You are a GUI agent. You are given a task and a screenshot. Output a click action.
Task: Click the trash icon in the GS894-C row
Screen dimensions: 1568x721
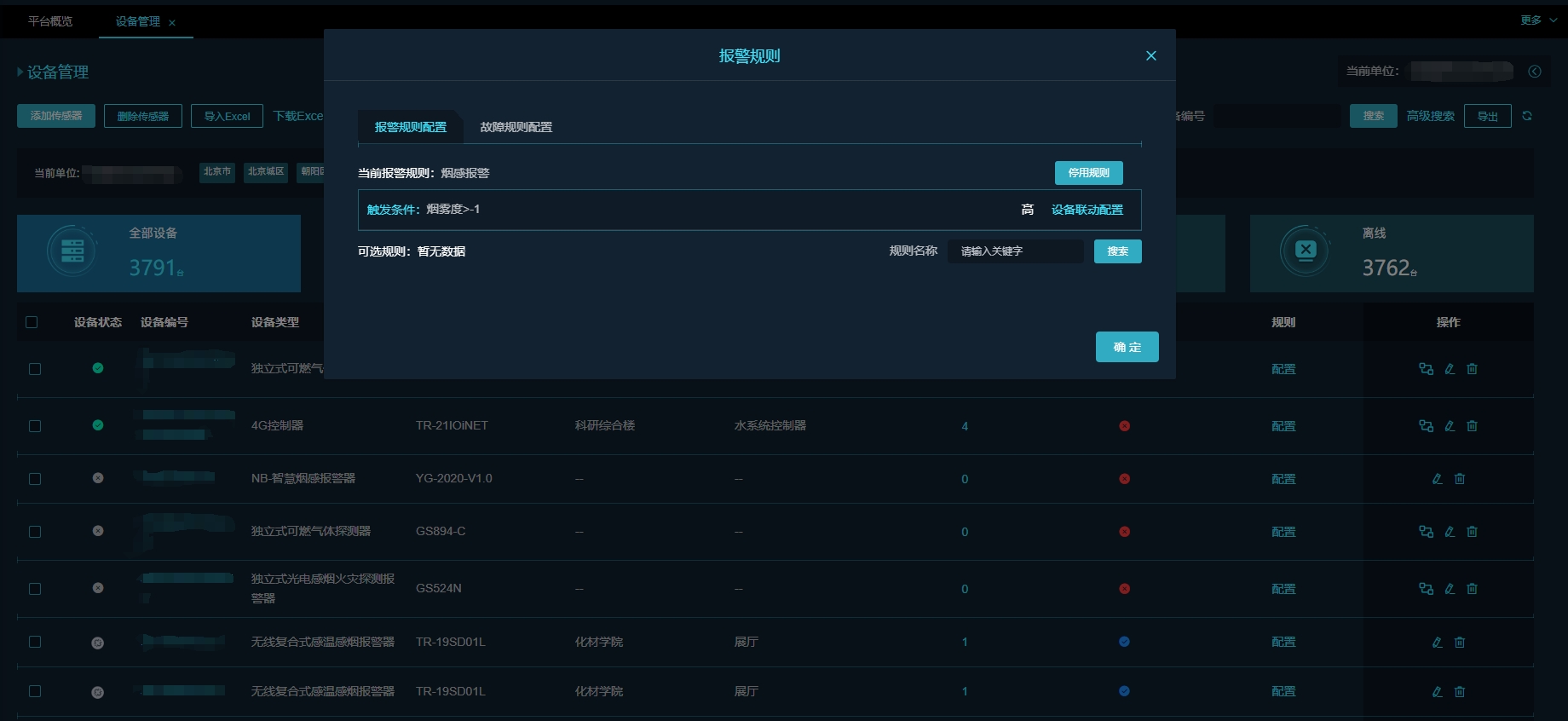click(1472, 532)
